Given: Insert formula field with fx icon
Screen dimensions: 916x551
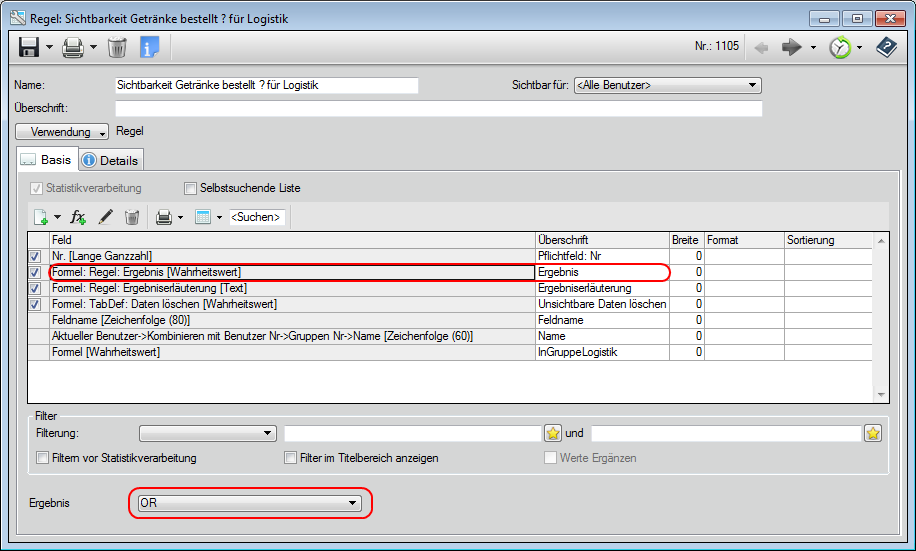Looking at the screenshot, I should [79, 217].
